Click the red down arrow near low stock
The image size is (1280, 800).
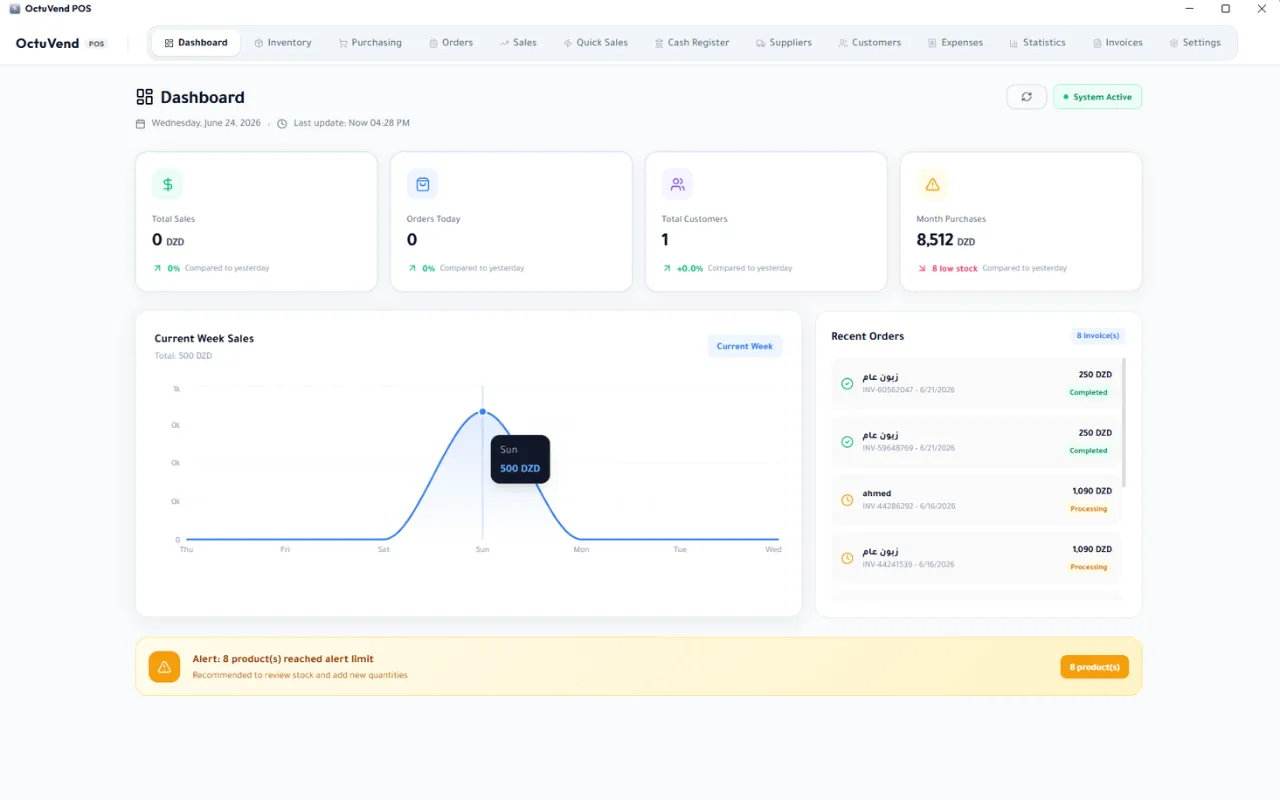922,268
